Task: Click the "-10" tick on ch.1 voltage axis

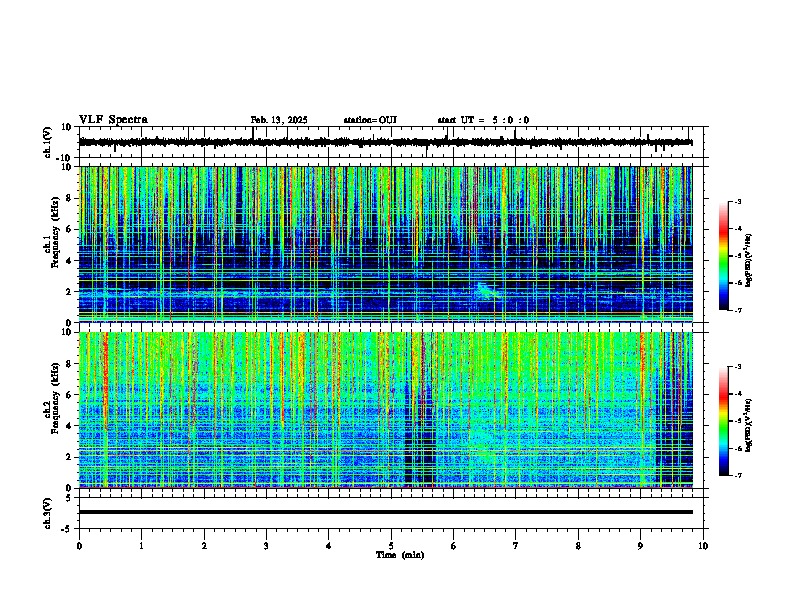Action: (x=63, y=158)
